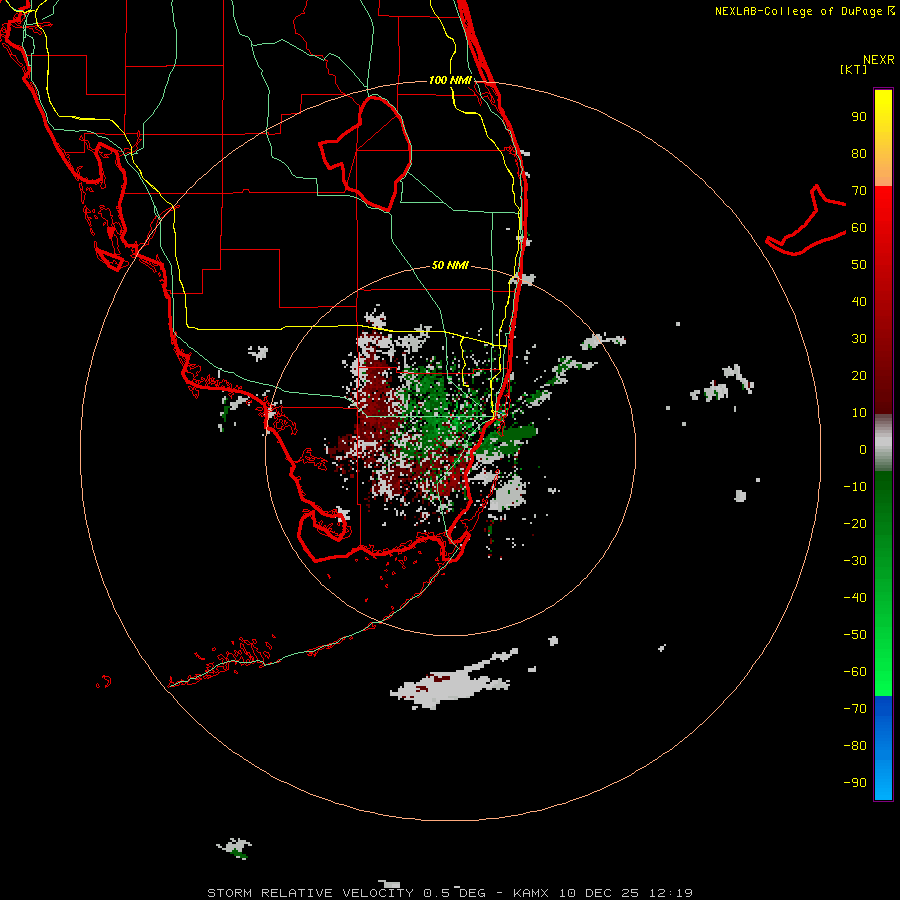Pick the gray zero-velocity segment of the color bar
The width and height of the screenshot is (900, 900).
tap(883, 443)
